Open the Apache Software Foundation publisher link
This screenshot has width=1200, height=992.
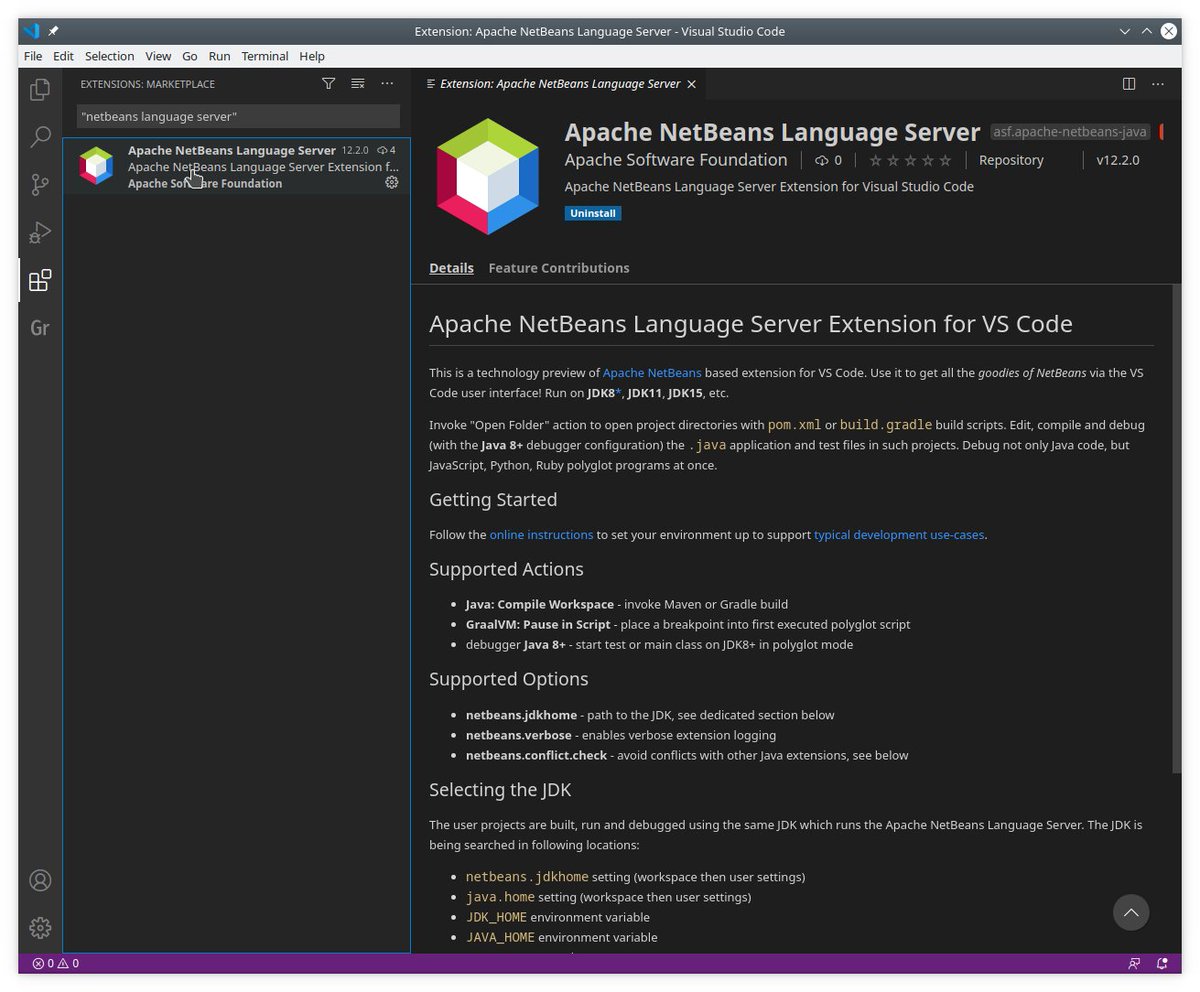[x=676, y=160]
